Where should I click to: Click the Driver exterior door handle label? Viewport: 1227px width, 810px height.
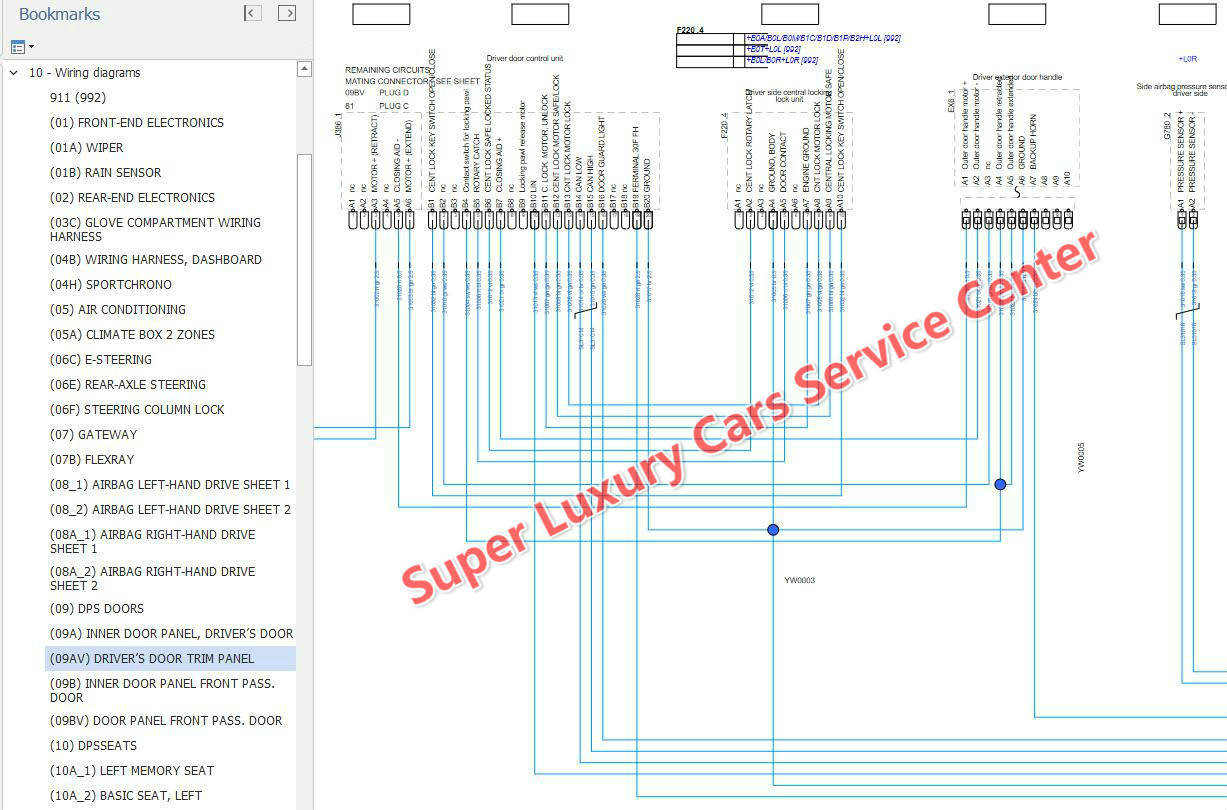(1017, 77)
